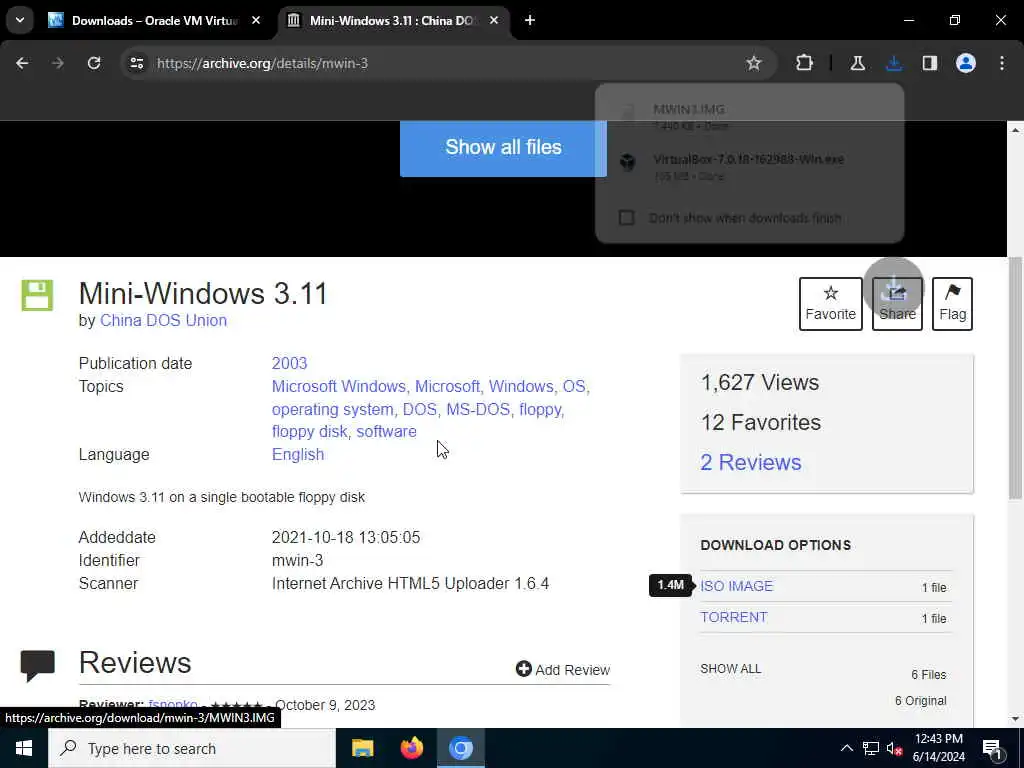Click the Show all files button
Image resolution: width=1024 pixels, height=768 pixels.
503,147
